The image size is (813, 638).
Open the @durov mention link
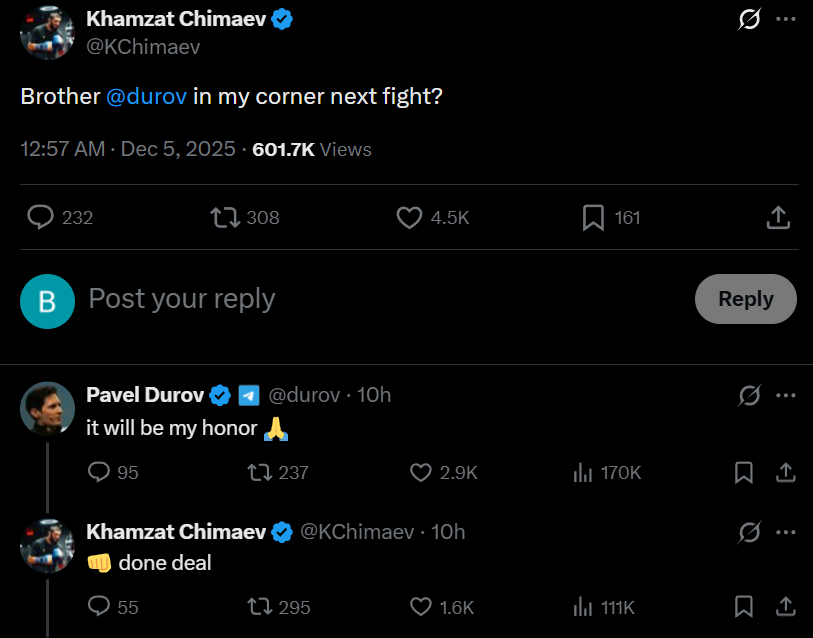(141, 97)
